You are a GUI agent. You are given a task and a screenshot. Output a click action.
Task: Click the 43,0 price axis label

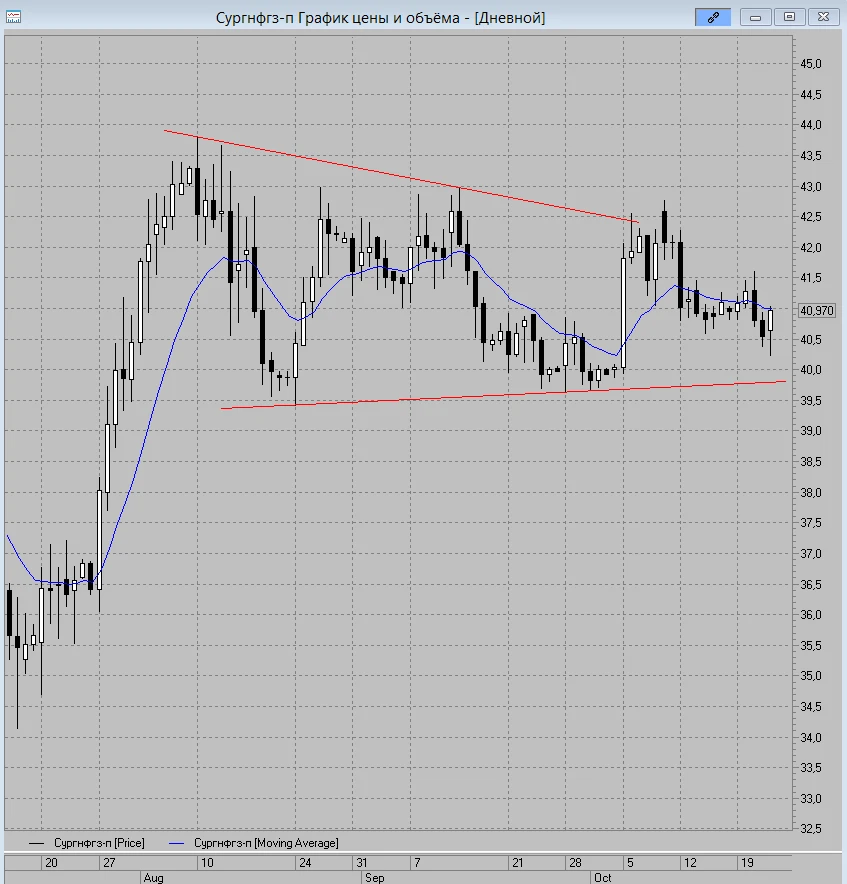click(x=811, y=186)
